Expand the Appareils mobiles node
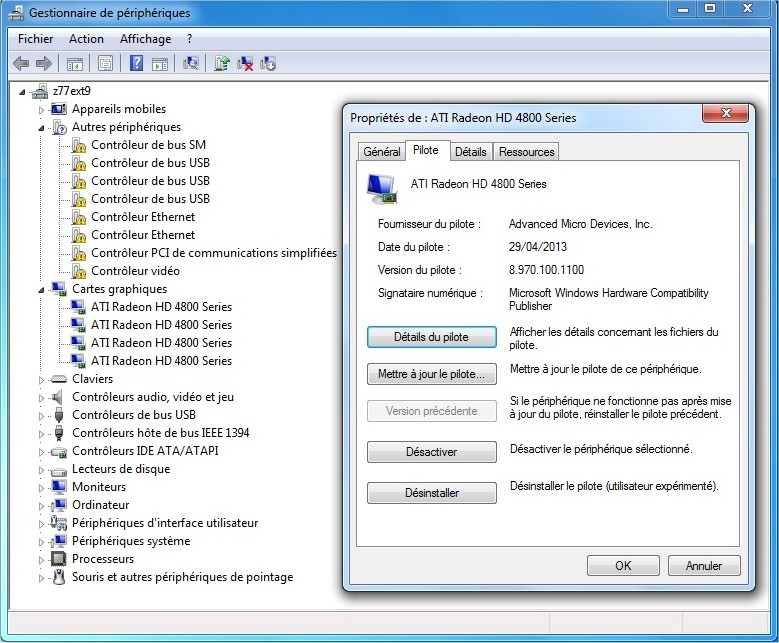Viewport: 779px width, 643px height. [41, 110]
